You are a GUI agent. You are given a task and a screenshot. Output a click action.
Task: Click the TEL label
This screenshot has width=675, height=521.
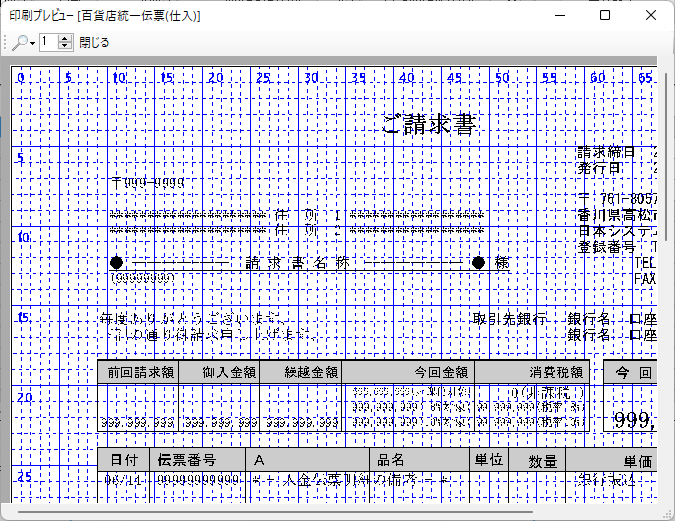645,262
